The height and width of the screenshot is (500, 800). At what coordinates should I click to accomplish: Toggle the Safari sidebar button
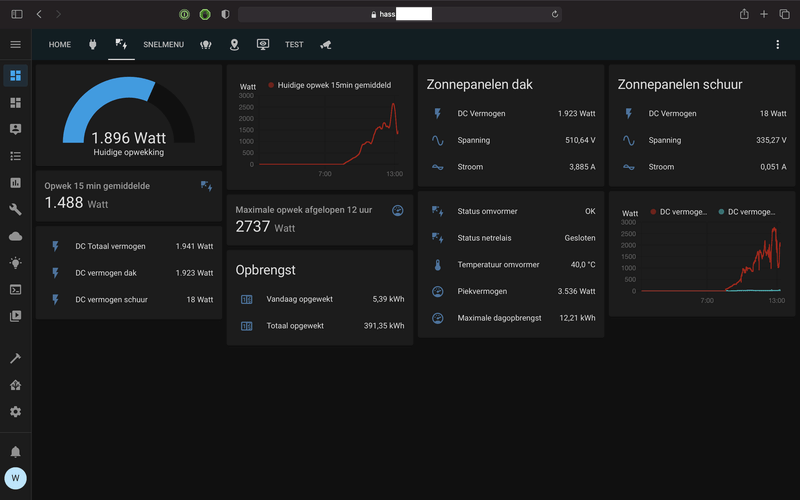click(x=17, y=14)
